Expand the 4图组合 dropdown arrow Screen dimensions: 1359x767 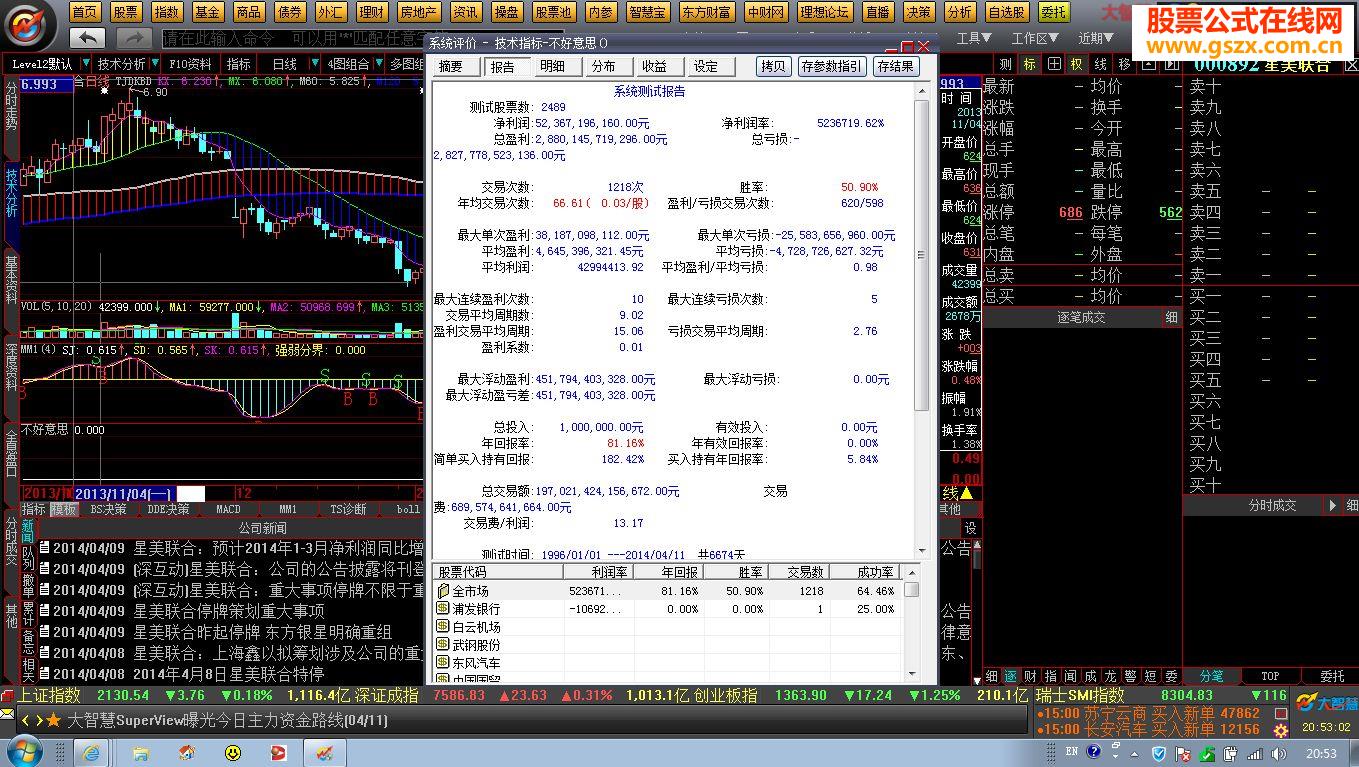click(x=377, y=64)
